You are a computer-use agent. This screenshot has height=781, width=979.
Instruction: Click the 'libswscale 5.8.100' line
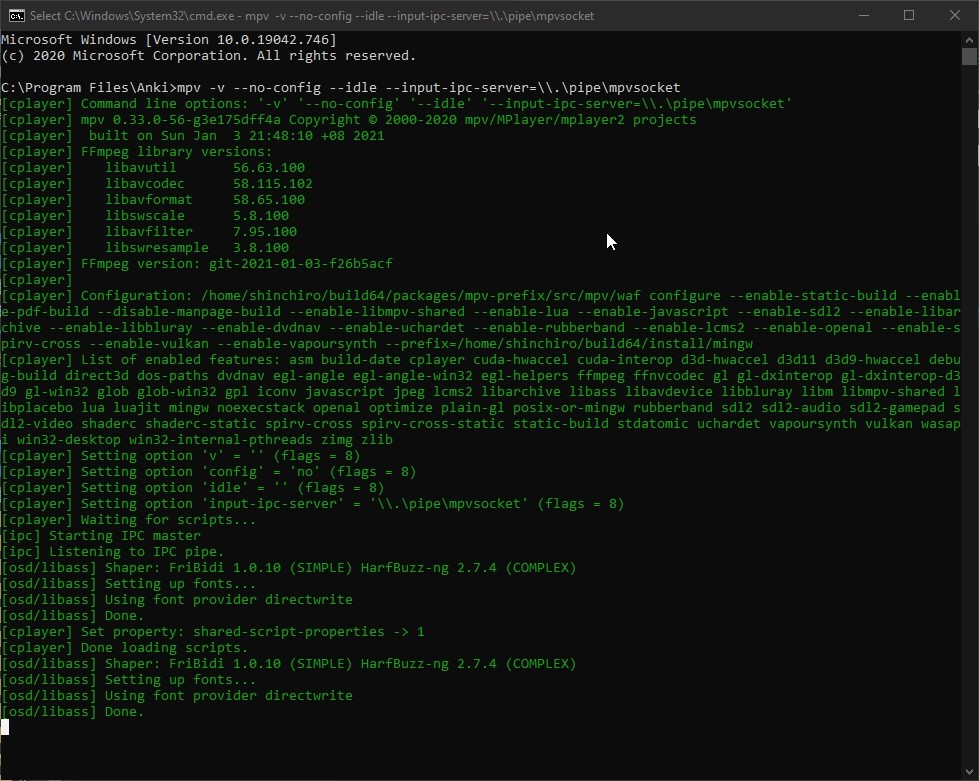click(x=145, y=215)
